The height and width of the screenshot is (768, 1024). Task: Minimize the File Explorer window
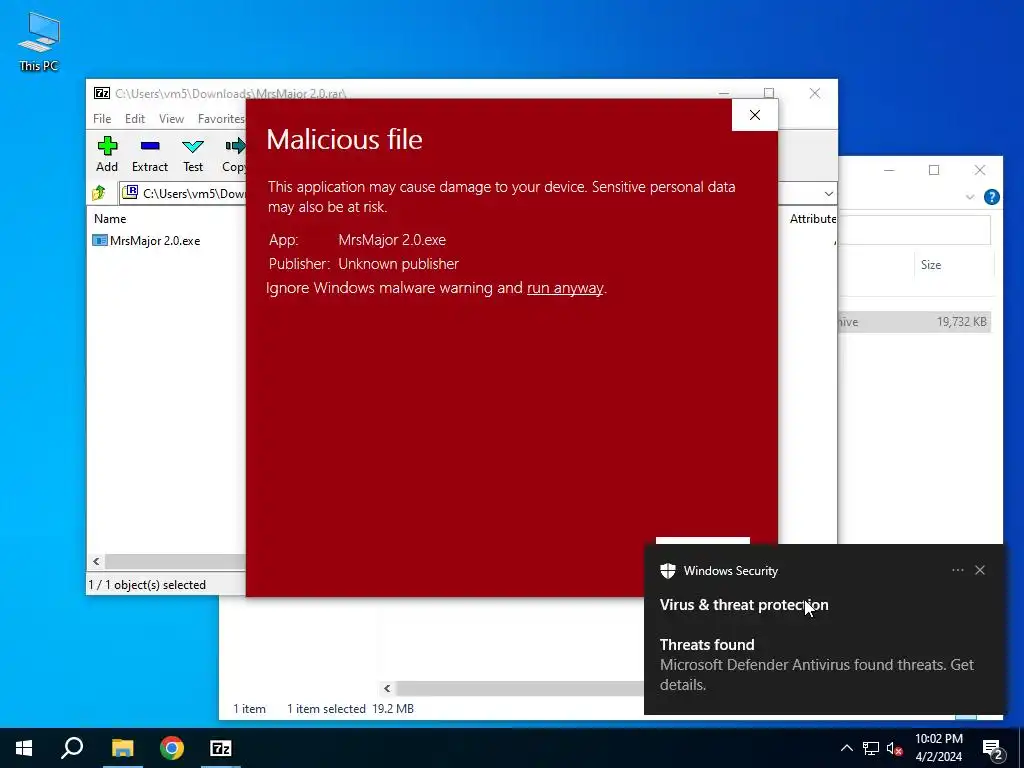click(889, 170)
